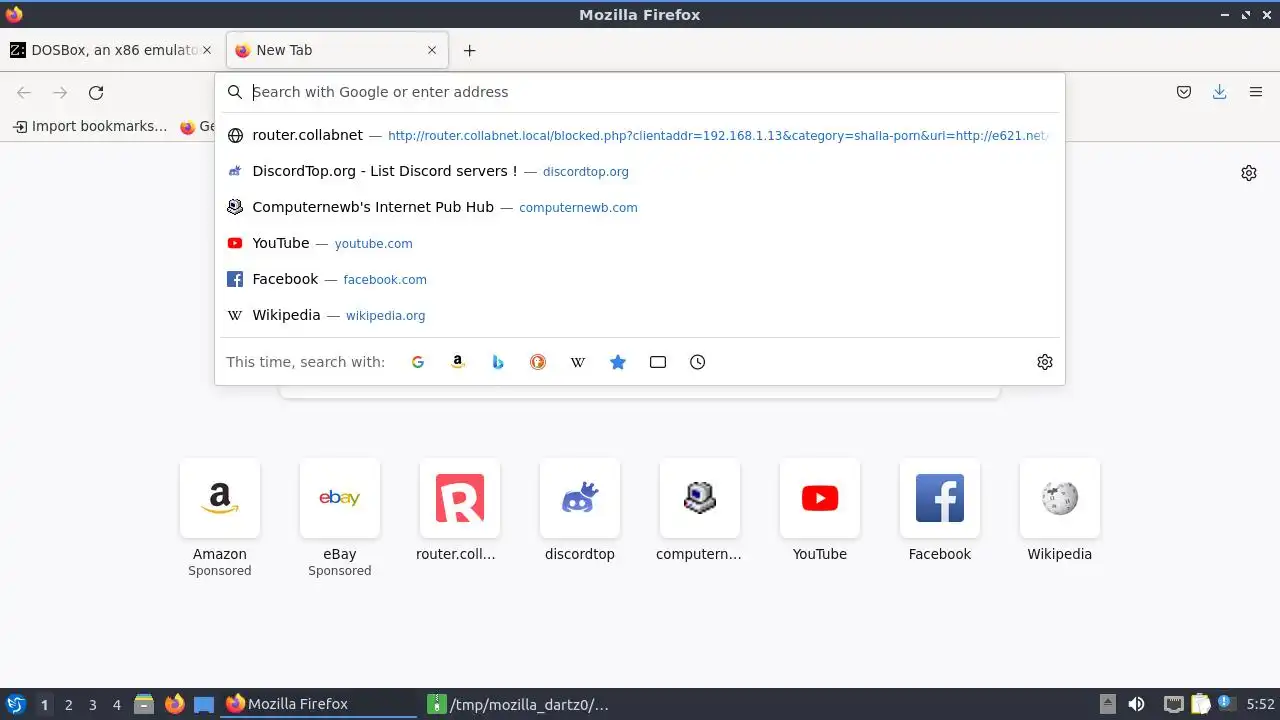Open the update notifier icon in the tray

1226,704
